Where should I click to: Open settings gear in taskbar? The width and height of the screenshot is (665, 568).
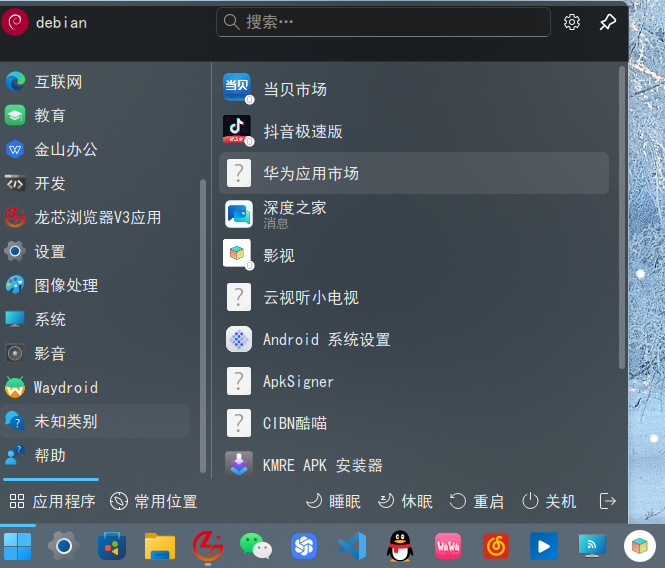(64, 546)
